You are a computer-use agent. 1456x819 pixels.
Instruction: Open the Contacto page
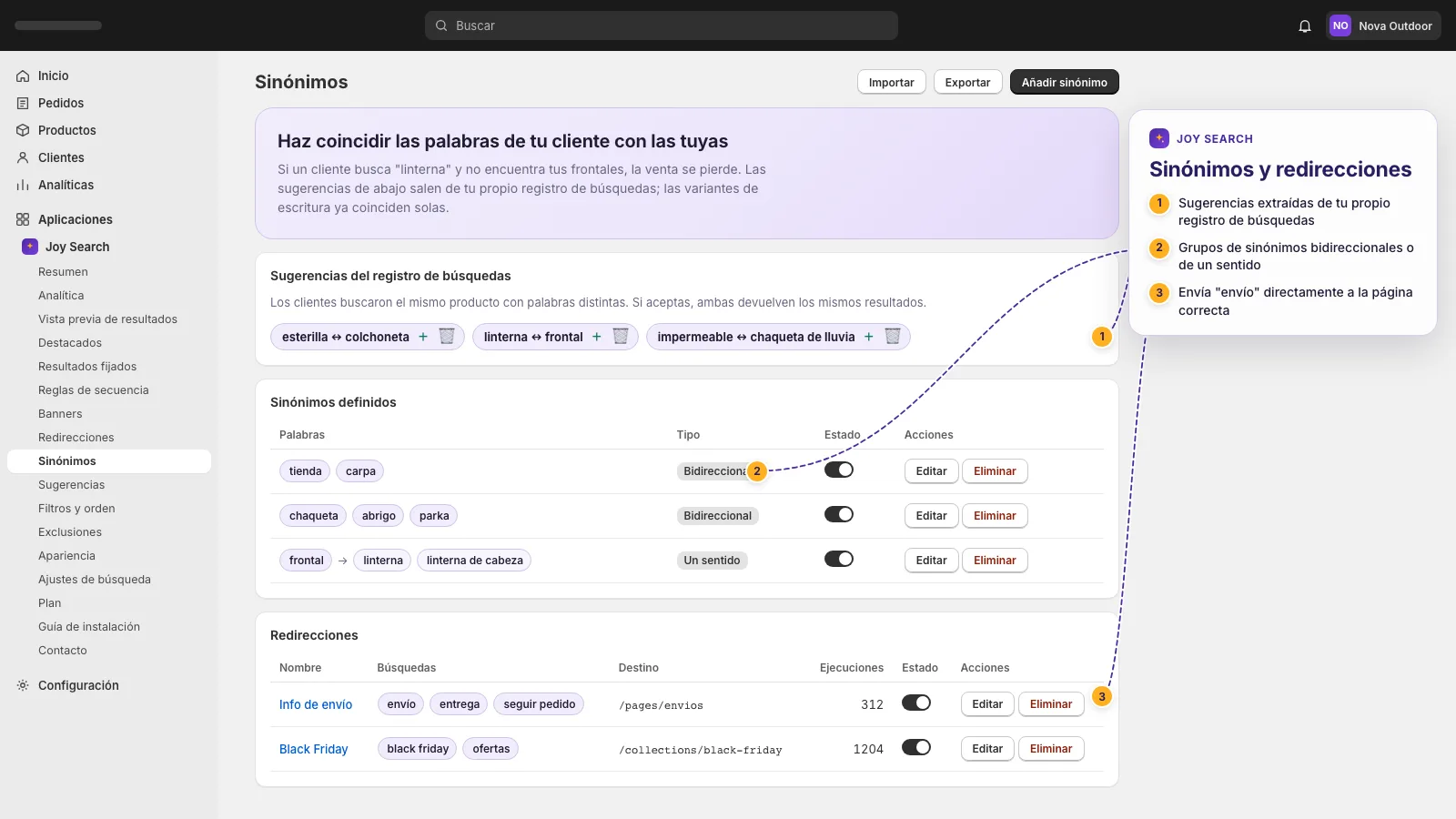click(x=109, y=651)
